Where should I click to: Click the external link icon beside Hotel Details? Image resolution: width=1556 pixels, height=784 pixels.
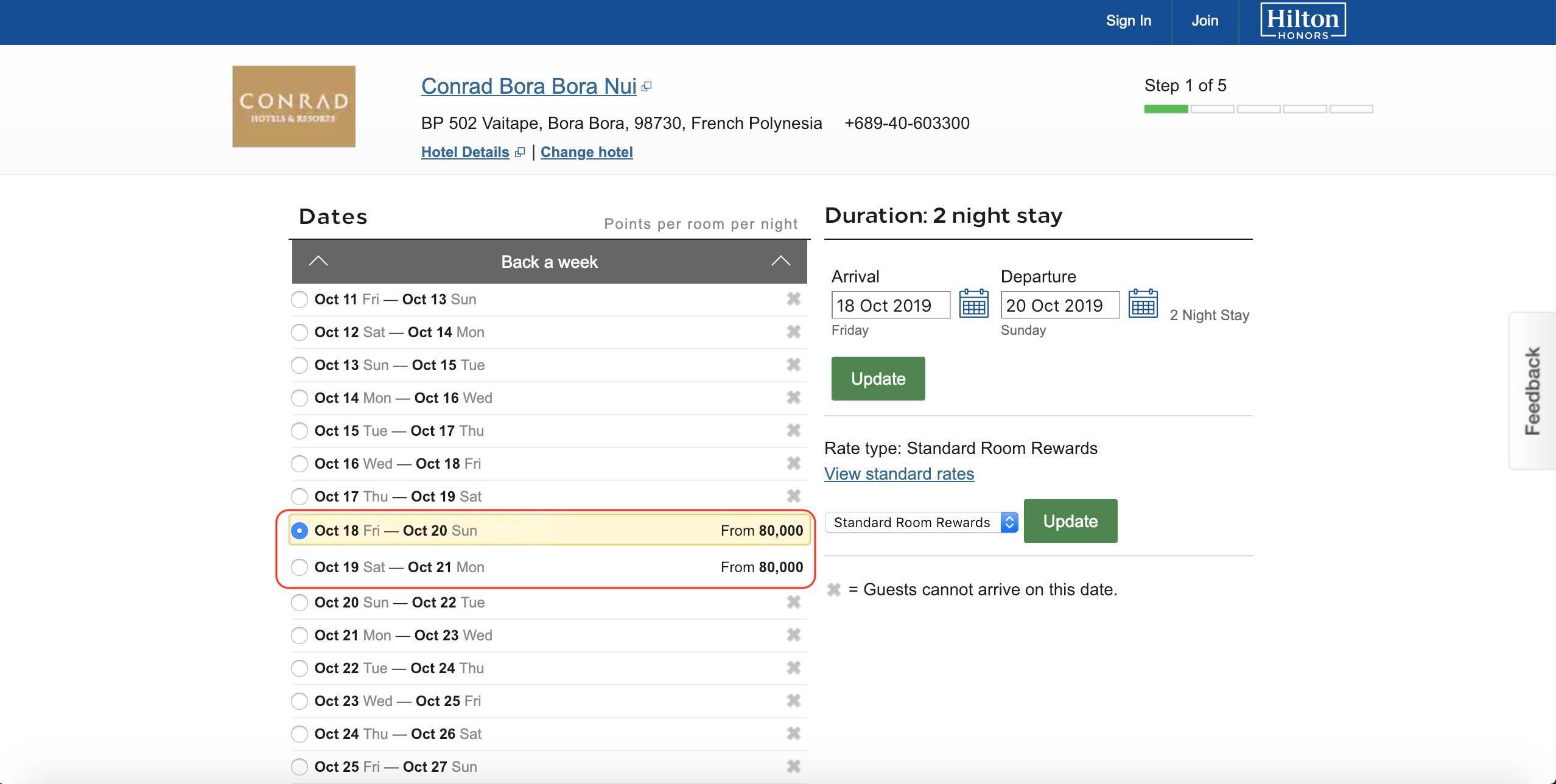(x=519, y=153)
